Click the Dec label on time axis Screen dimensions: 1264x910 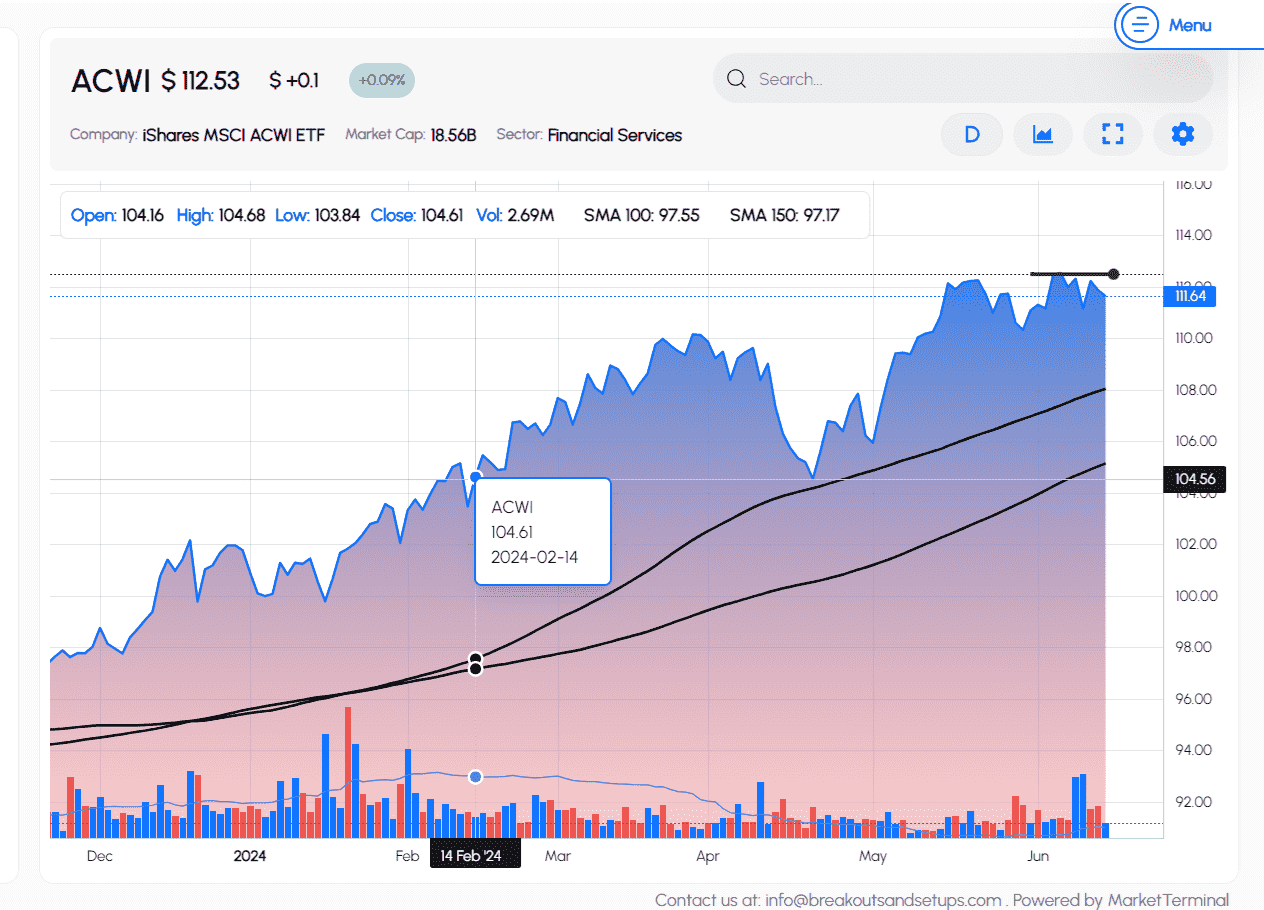click(x=100, y=856)
